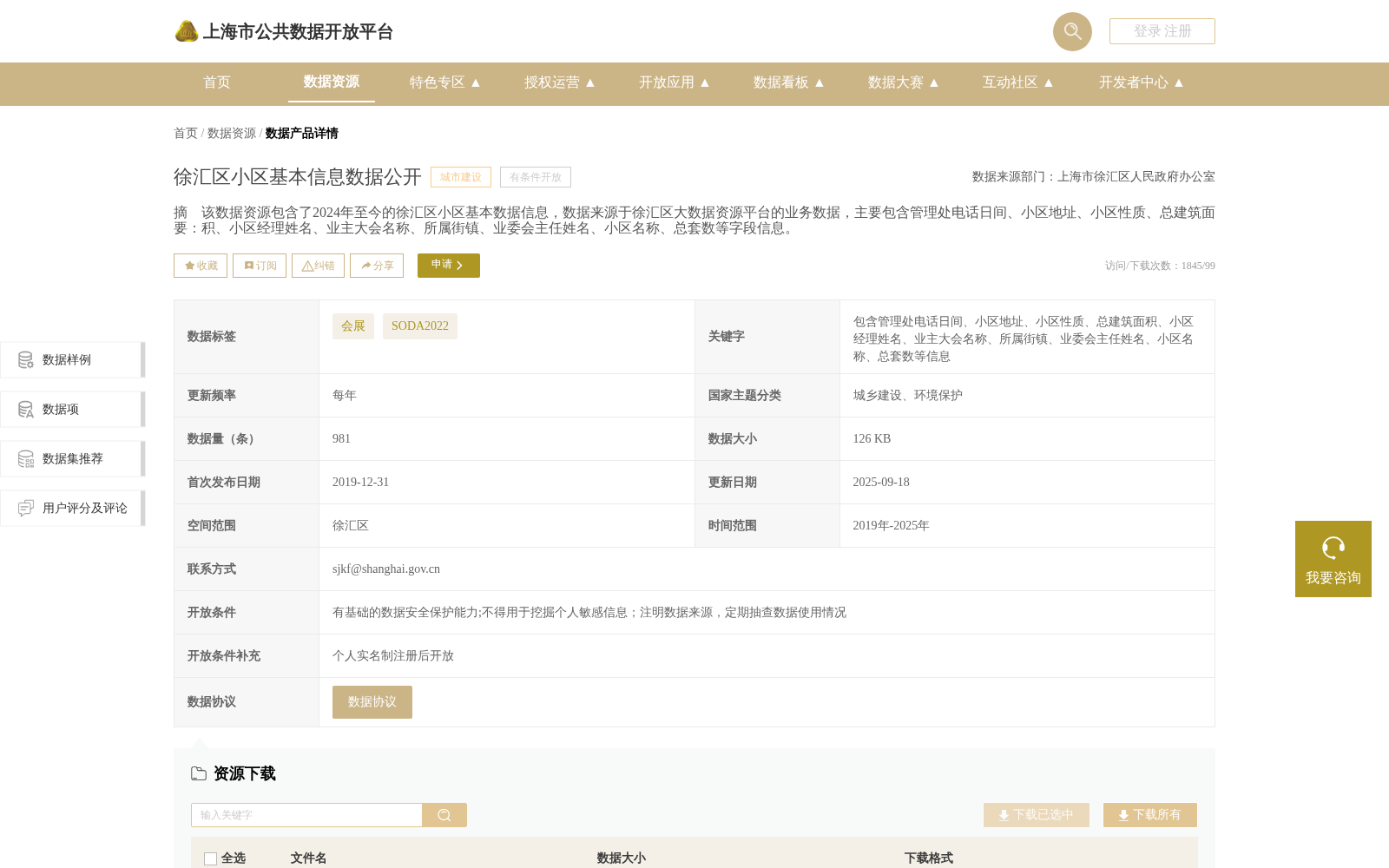The image size is (1389, 868).
Task: Expand the 开放应用 menu
Action: pos(675,82)
